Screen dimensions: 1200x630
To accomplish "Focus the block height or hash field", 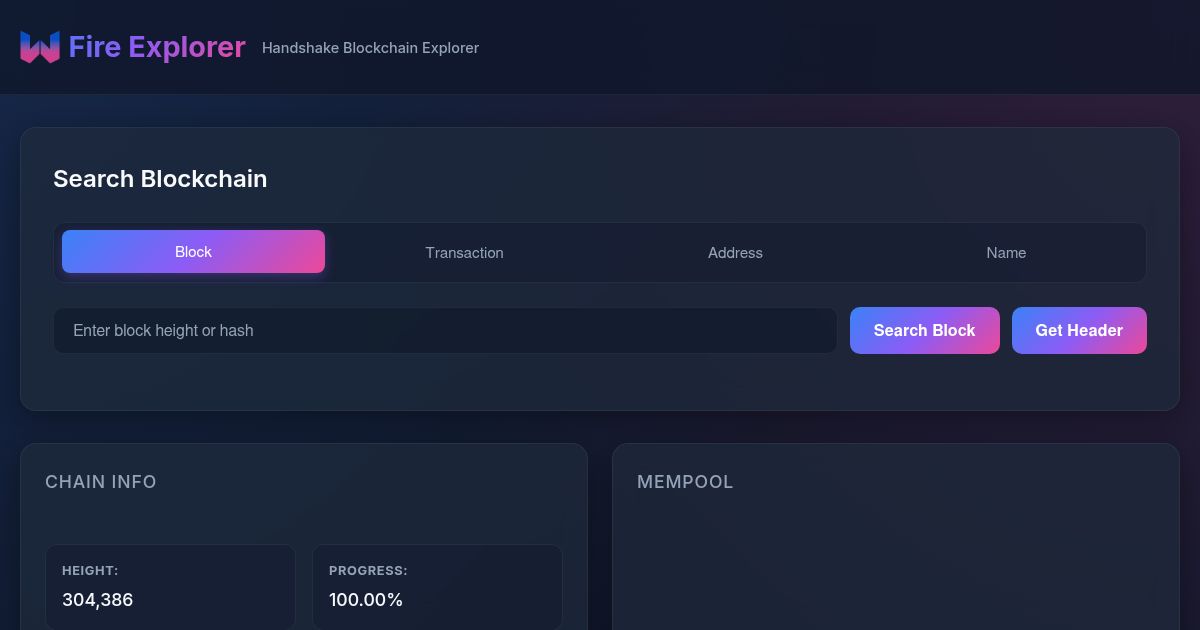I will coord(445,330).
